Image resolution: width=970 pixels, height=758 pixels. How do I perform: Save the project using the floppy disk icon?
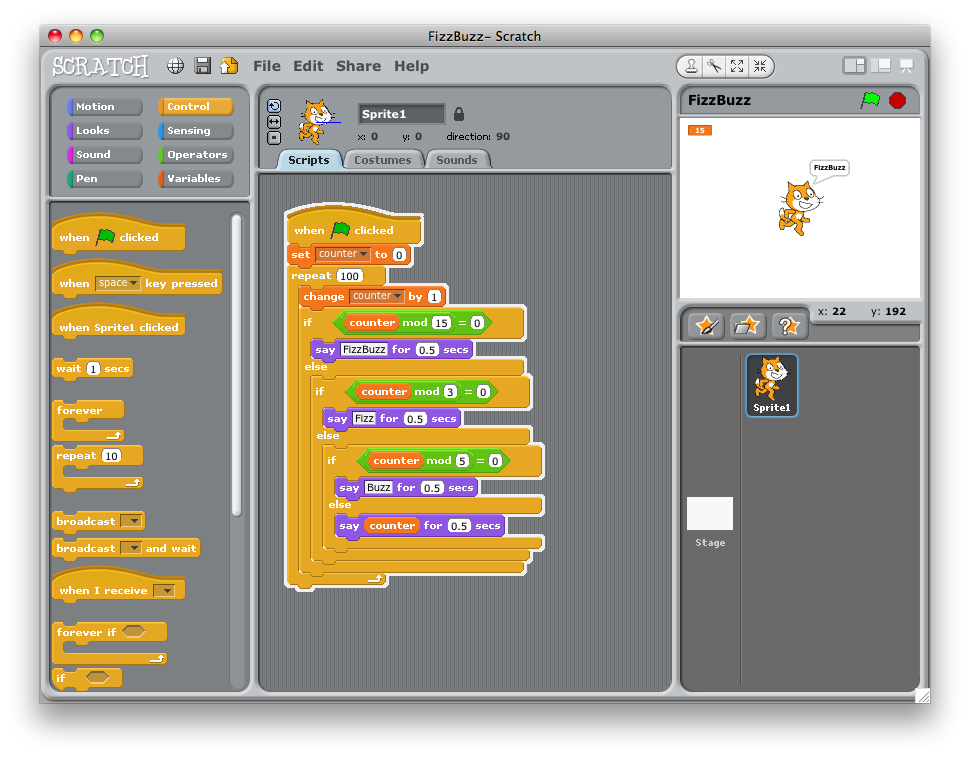[203, 66]
